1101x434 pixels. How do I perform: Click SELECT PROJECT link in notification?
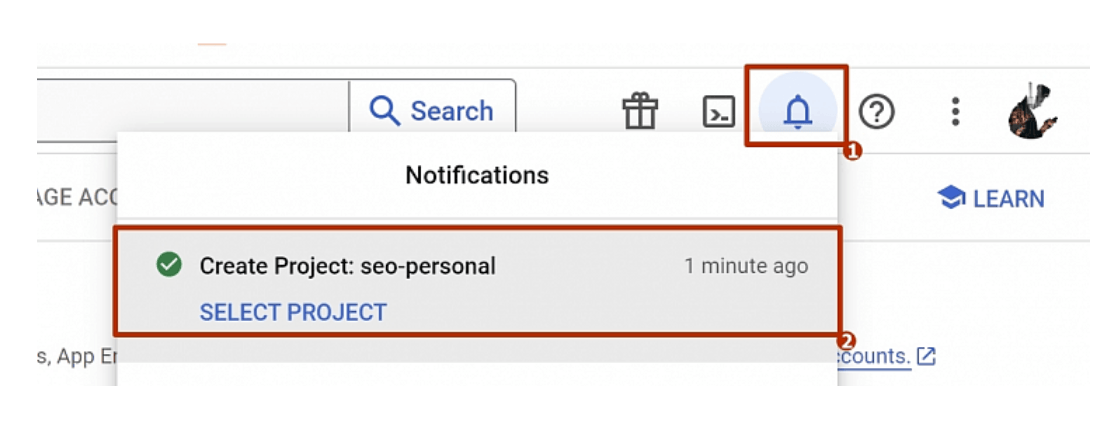(293, 312)
